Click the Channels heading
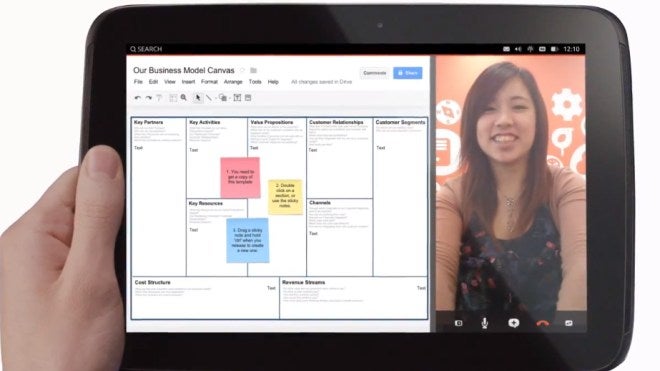Image resolution: width=660 pixels, height=371 pixels. point(320,203)
